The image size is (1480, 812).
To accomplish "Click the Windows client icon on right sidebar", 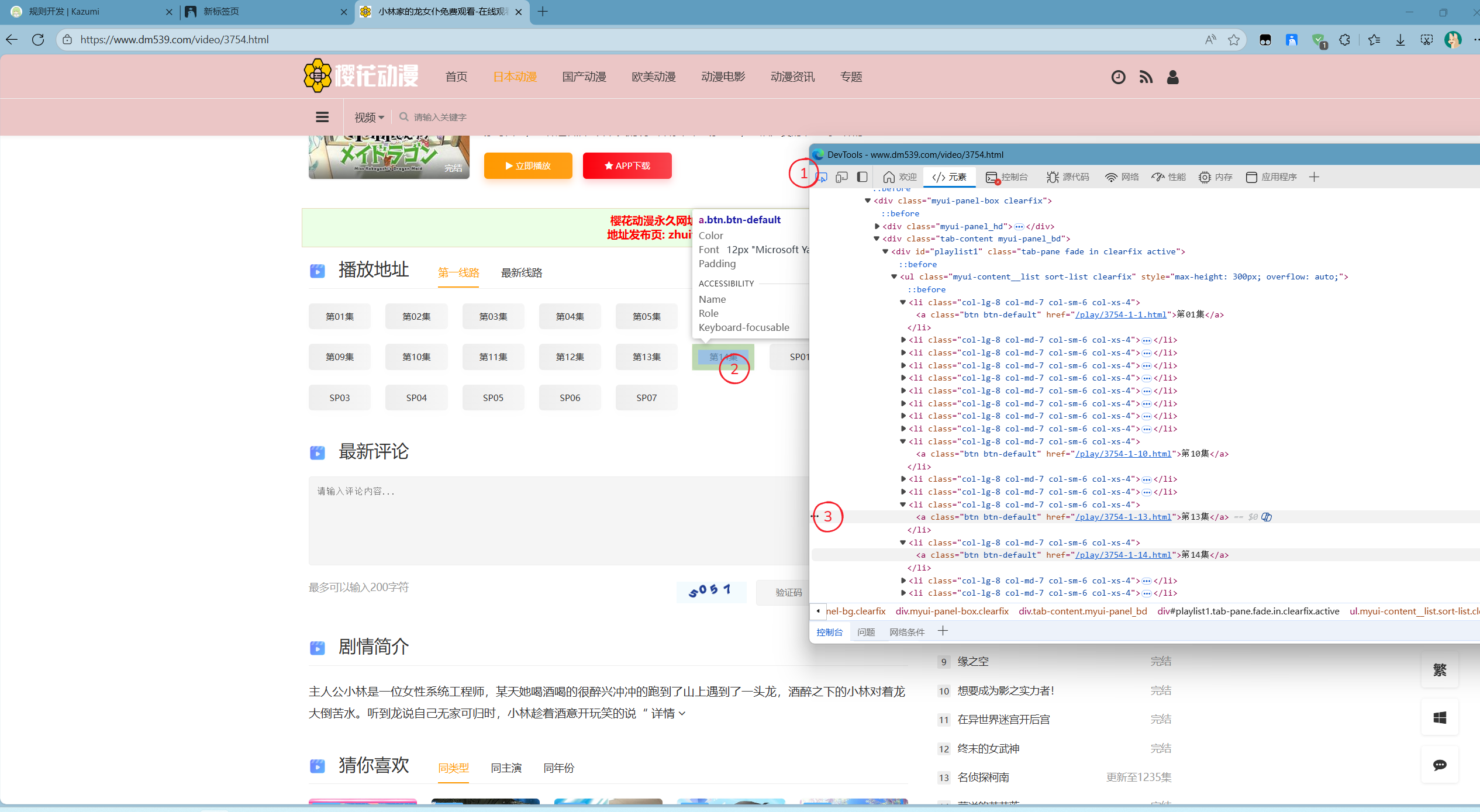I will (1440, 717).
